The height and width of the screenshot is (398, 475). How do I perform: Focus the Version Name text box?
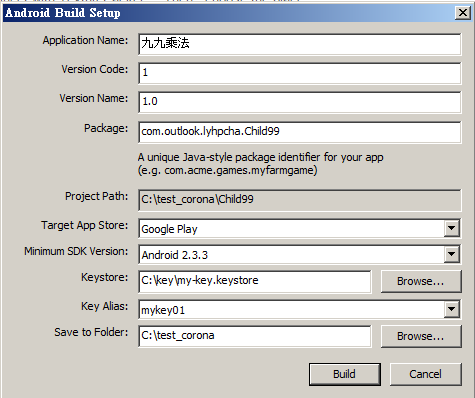(300, 102)
